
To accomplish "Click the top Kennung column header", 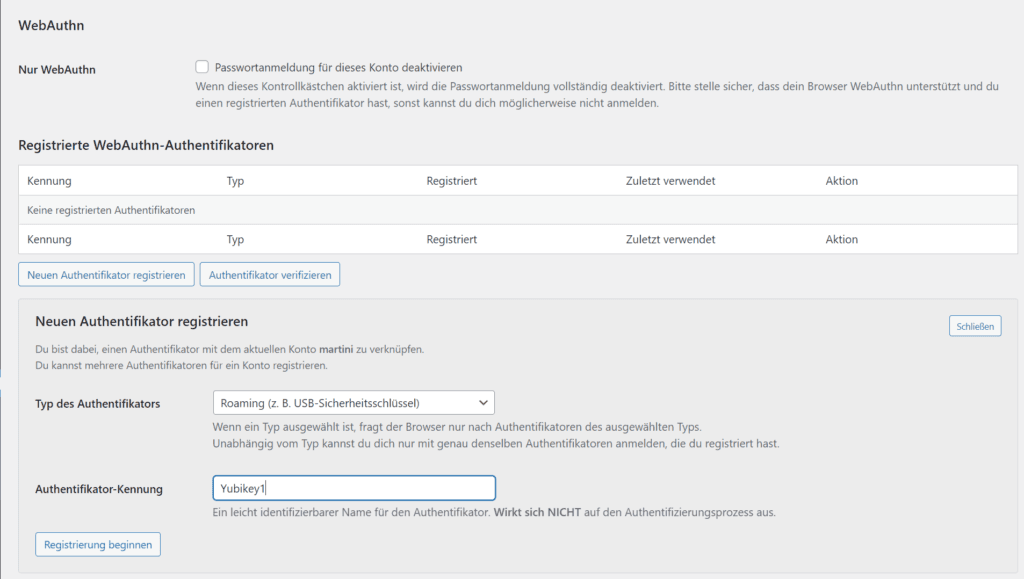I will pos(49,181).
